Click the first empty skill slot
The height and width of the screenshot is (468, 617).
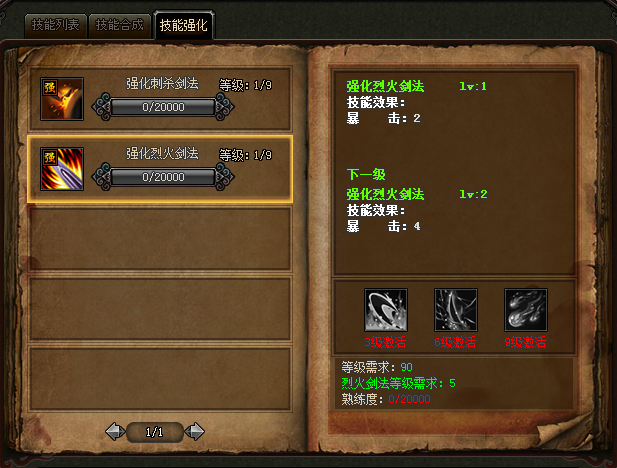[160, 239]
